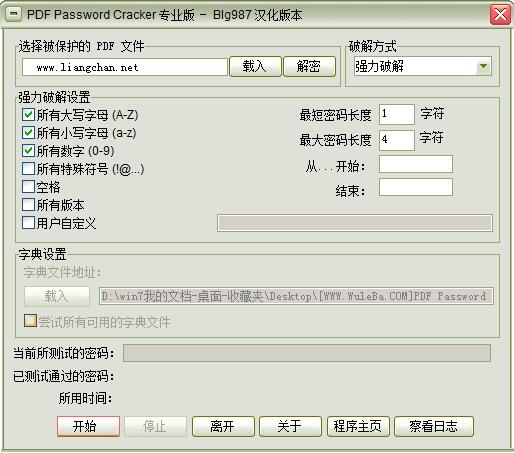Screen dimensions: 514x453
Task: Click the window menu icon in title bar
Action: point(13,14)
